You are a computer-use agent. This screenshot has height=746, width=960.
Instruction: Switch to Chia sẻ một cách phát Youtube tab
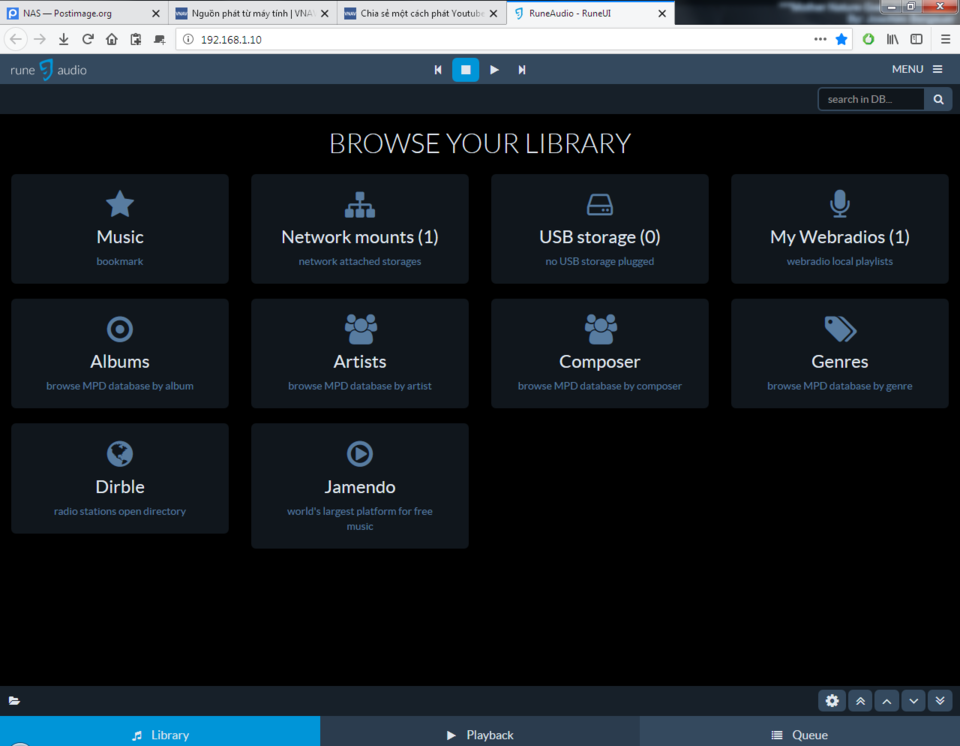(421, 13)
